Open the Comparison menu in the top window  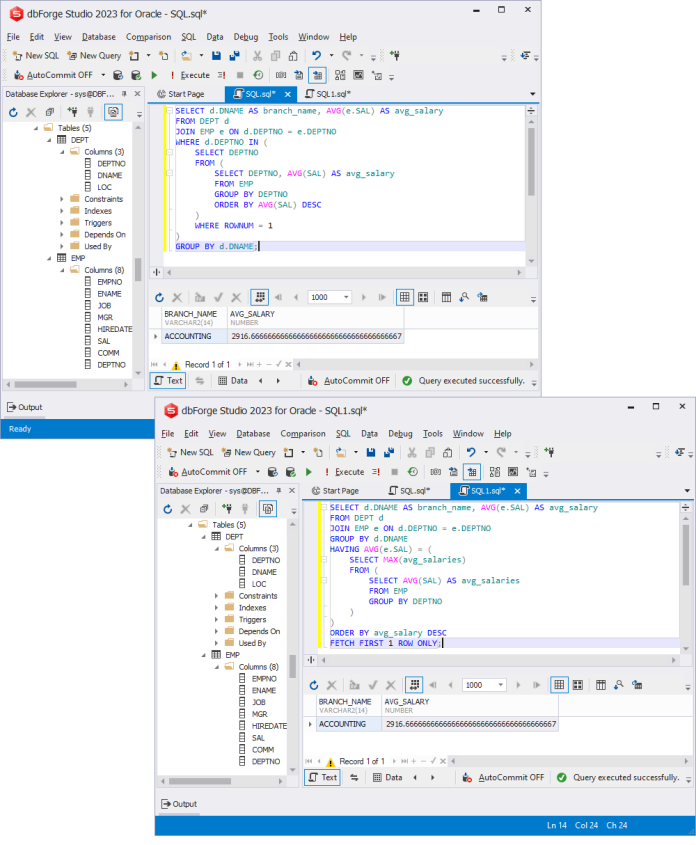tap(148, 37)
